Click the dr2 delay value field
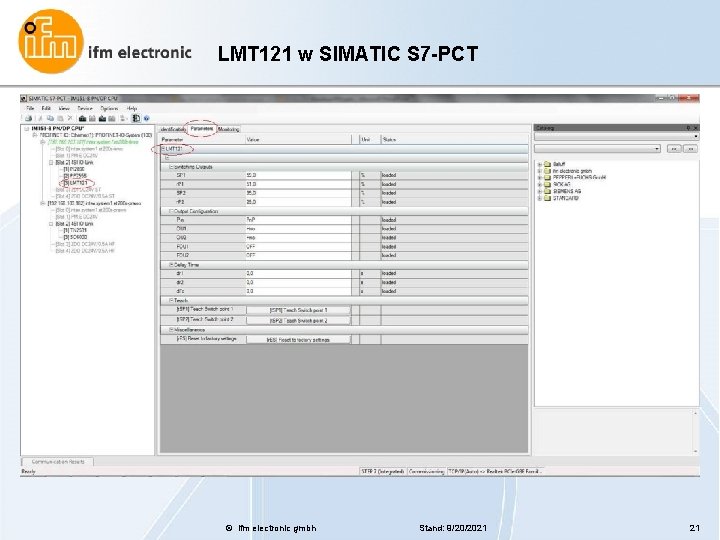 [x=298, y=282]
